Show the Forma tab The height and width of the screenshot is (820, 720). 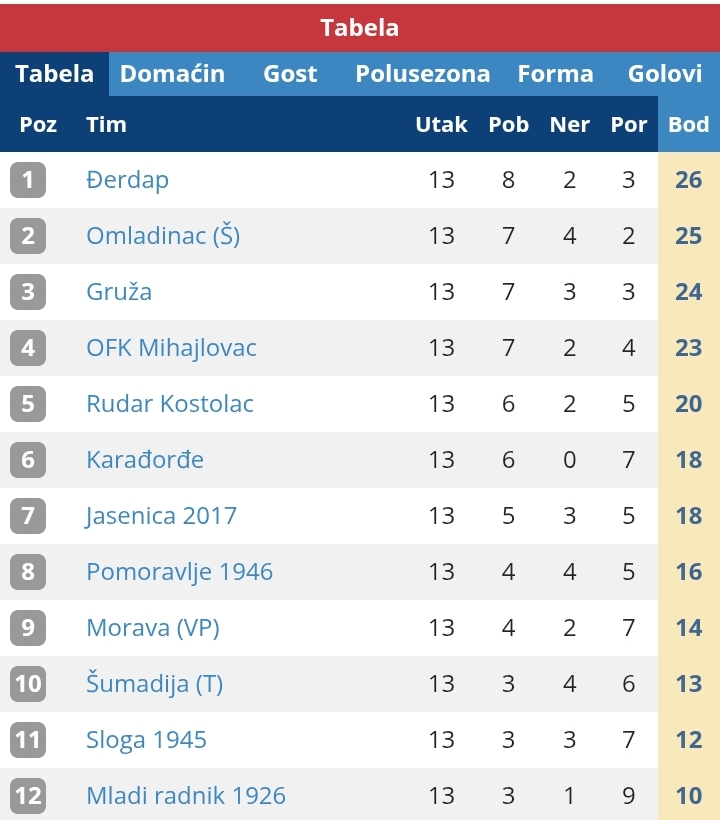(x=555, y=74)
